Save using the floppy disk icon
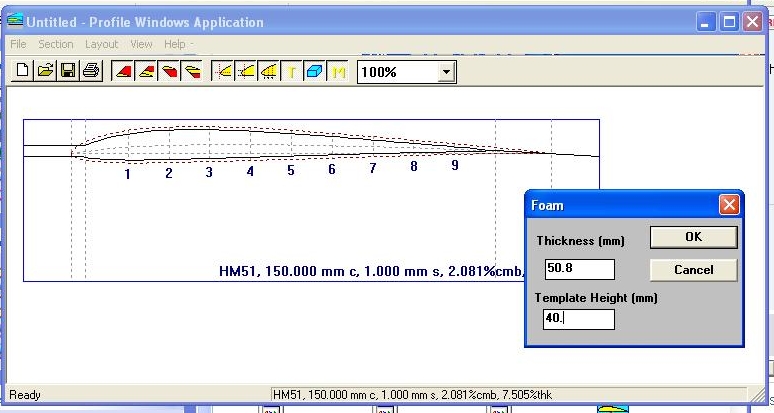Viewport: 774px width, 413px height. tap(68, 72)
